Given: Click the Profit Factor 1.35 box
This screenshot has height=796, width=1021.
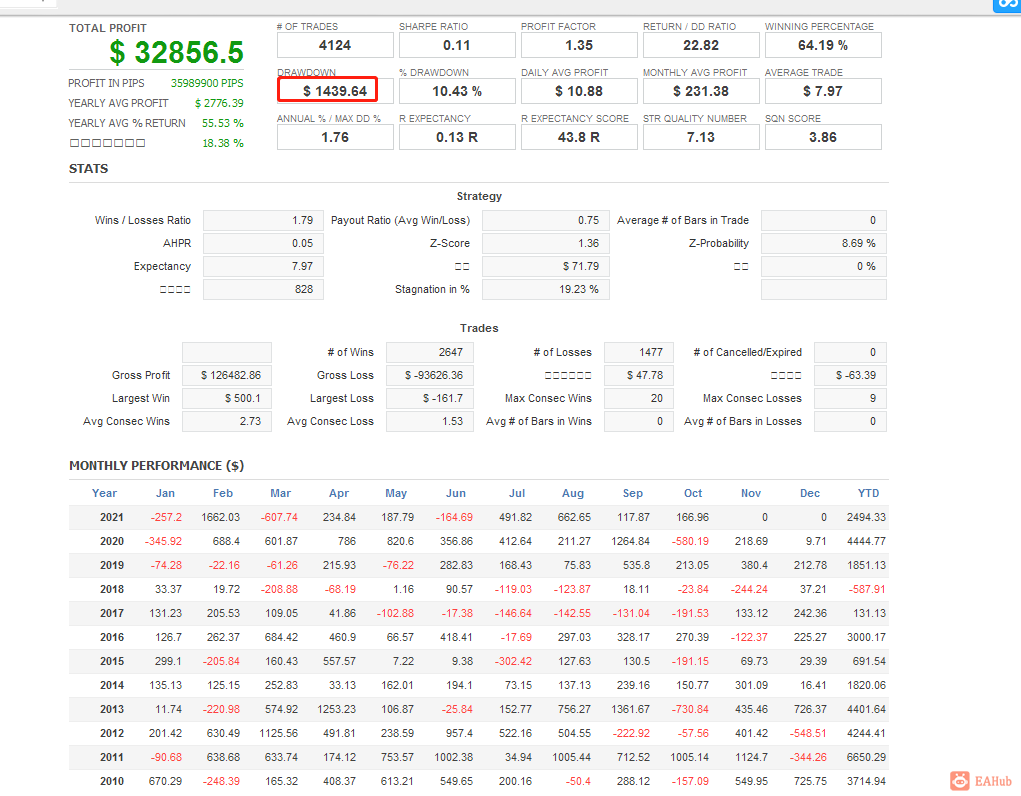Looking at the screenshot, I should pyautogui.click(x=579, y=45).
